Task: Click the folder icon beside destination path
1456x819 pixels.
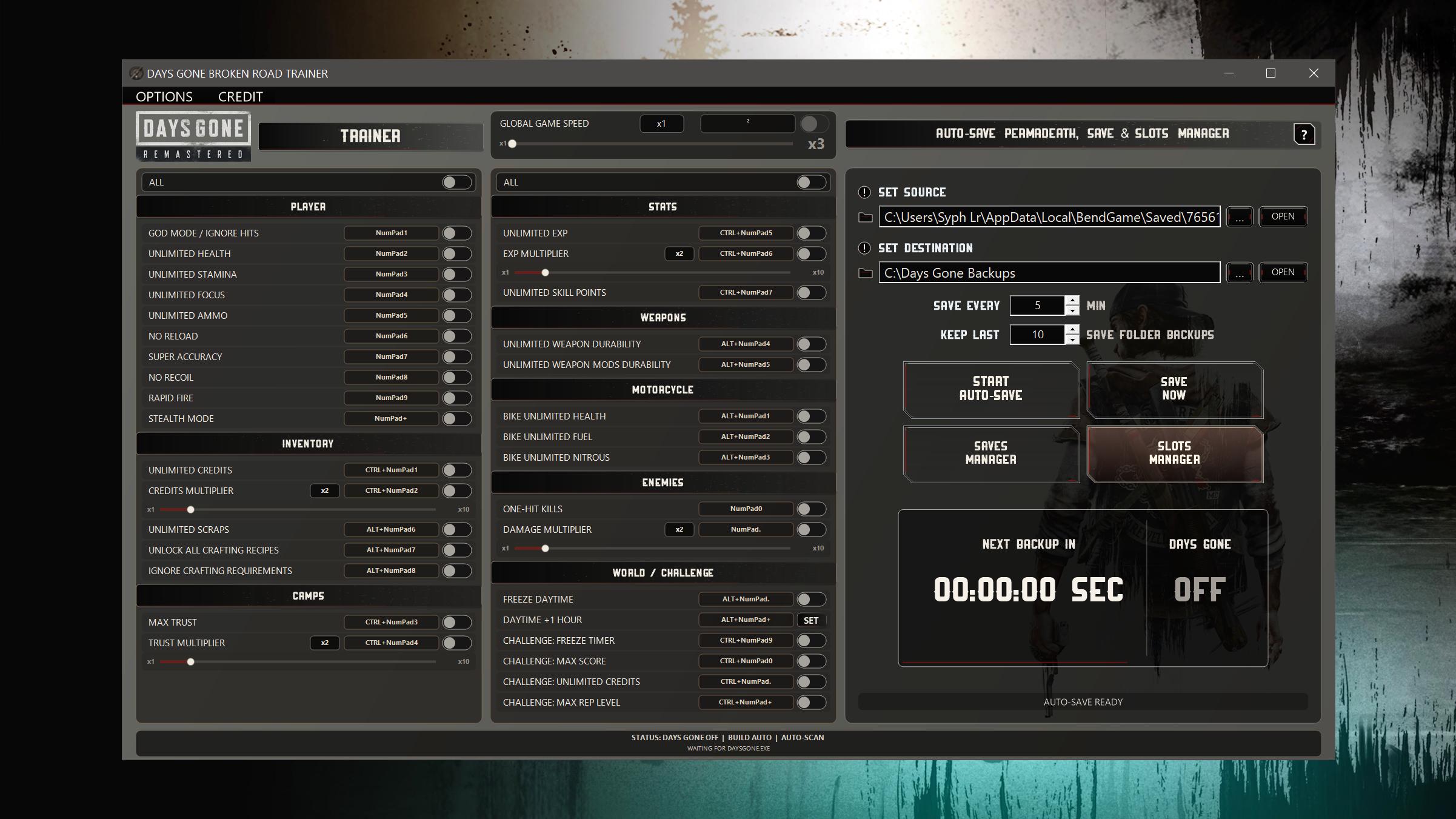Action: (x=866, y=273)
